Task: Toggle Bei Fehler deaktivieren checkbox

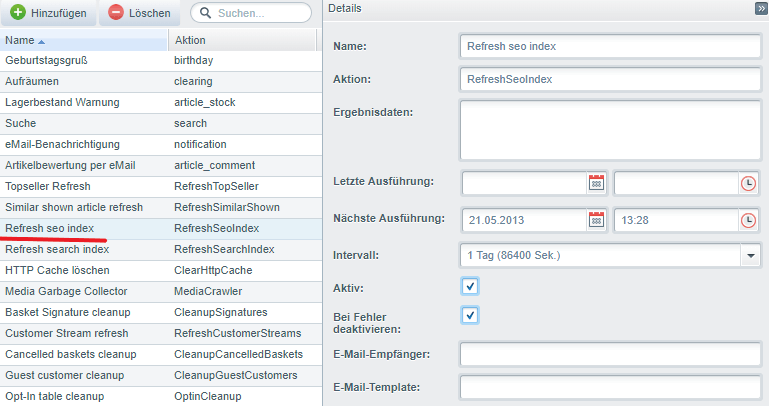Action: click(471, 316)
